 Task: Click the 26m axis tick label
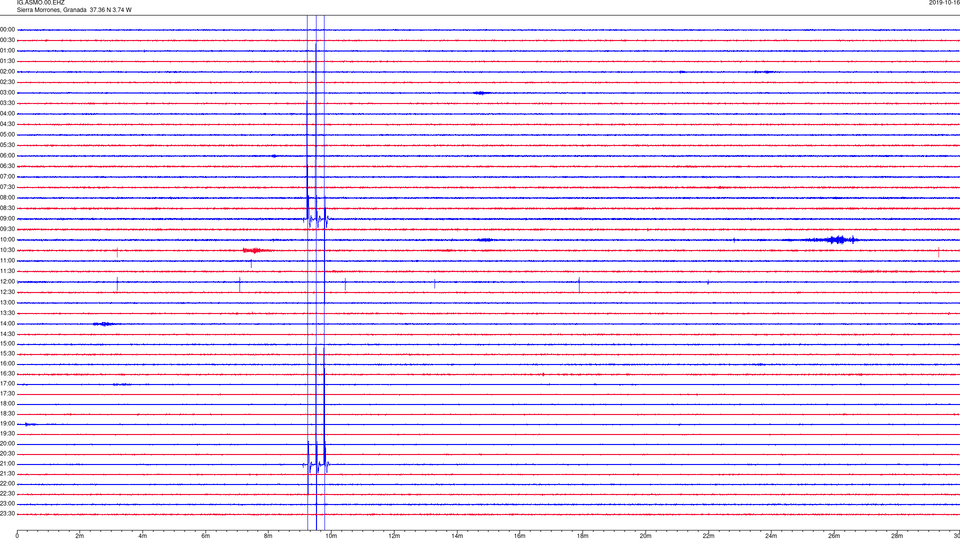pyautogui.click(x=834, y=536)
